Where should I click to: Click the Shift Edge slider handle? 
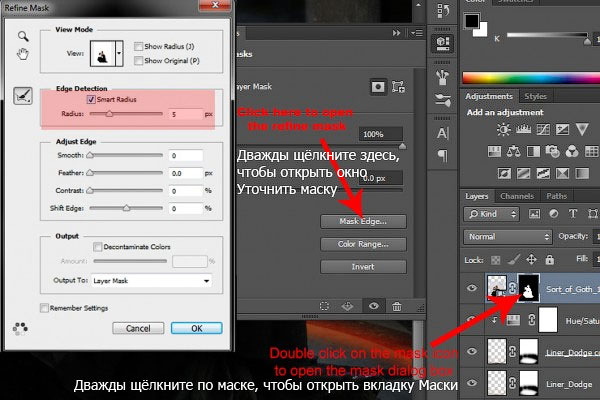[x=125, y=208]
